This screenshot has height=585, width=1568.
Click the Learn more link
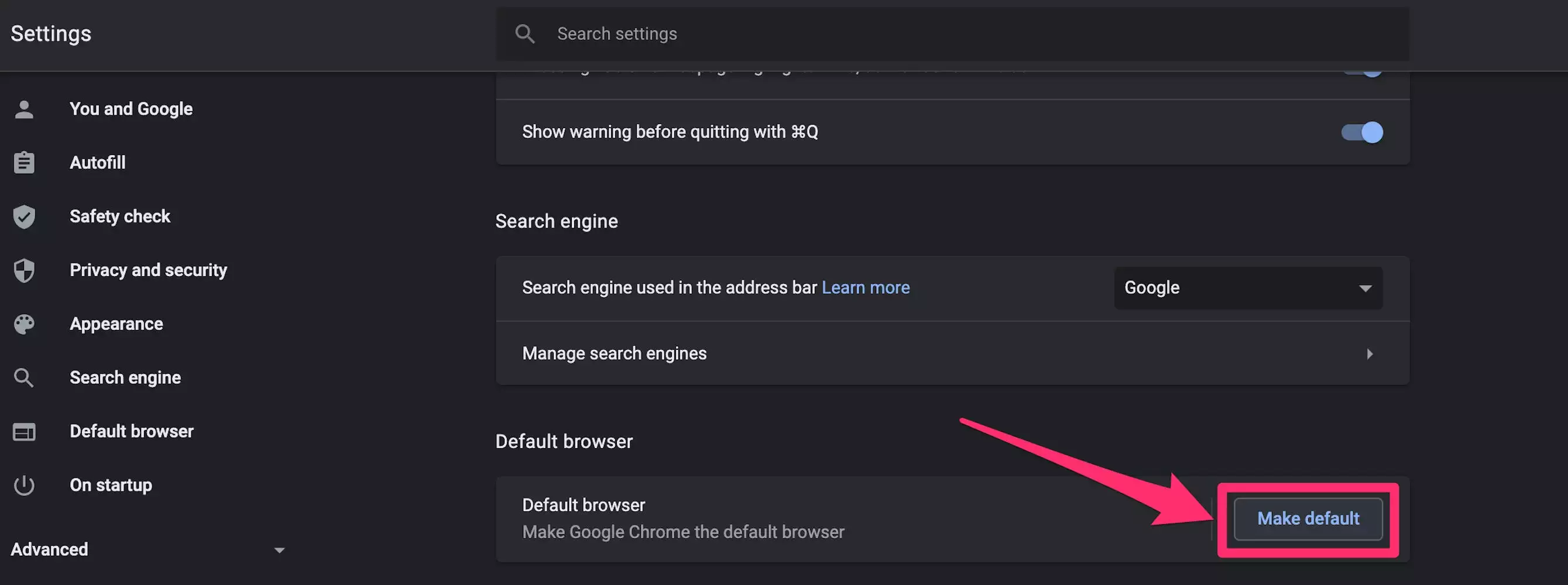pos(866,287)
